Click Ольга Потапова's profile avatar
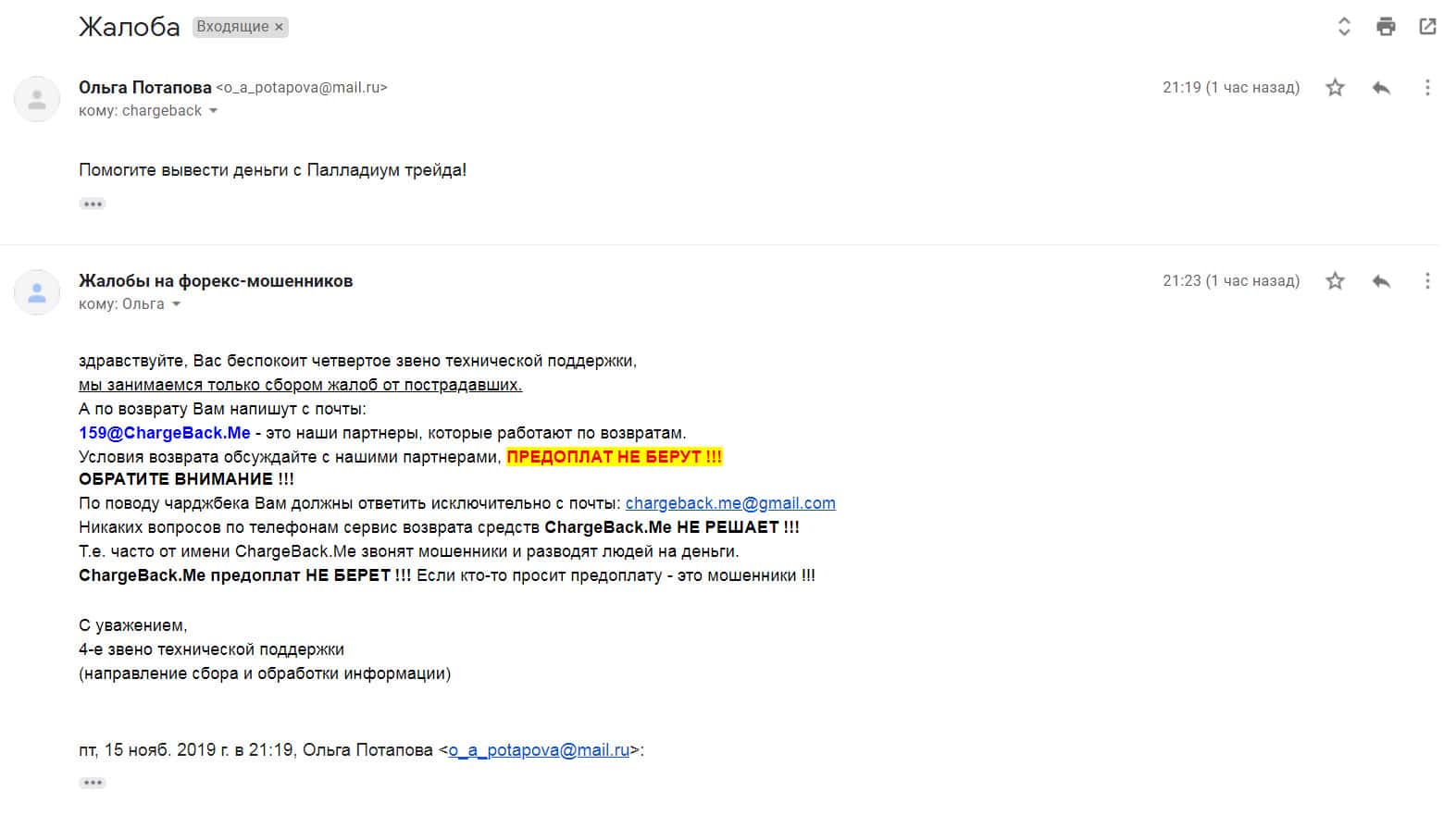Screen dimensions: 1456x815 point(37,99)
